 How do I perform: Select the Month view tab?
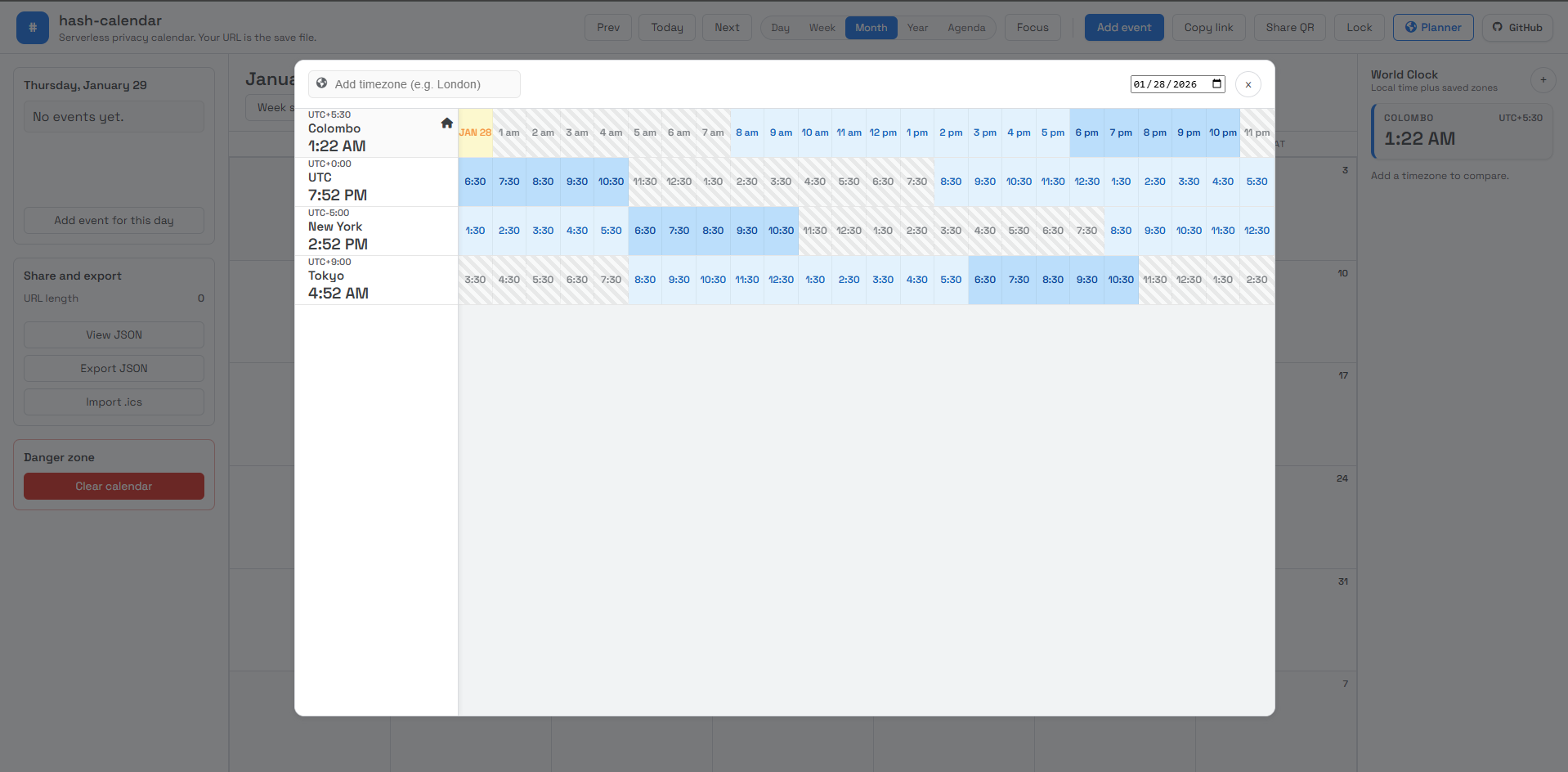coord(871,28)
